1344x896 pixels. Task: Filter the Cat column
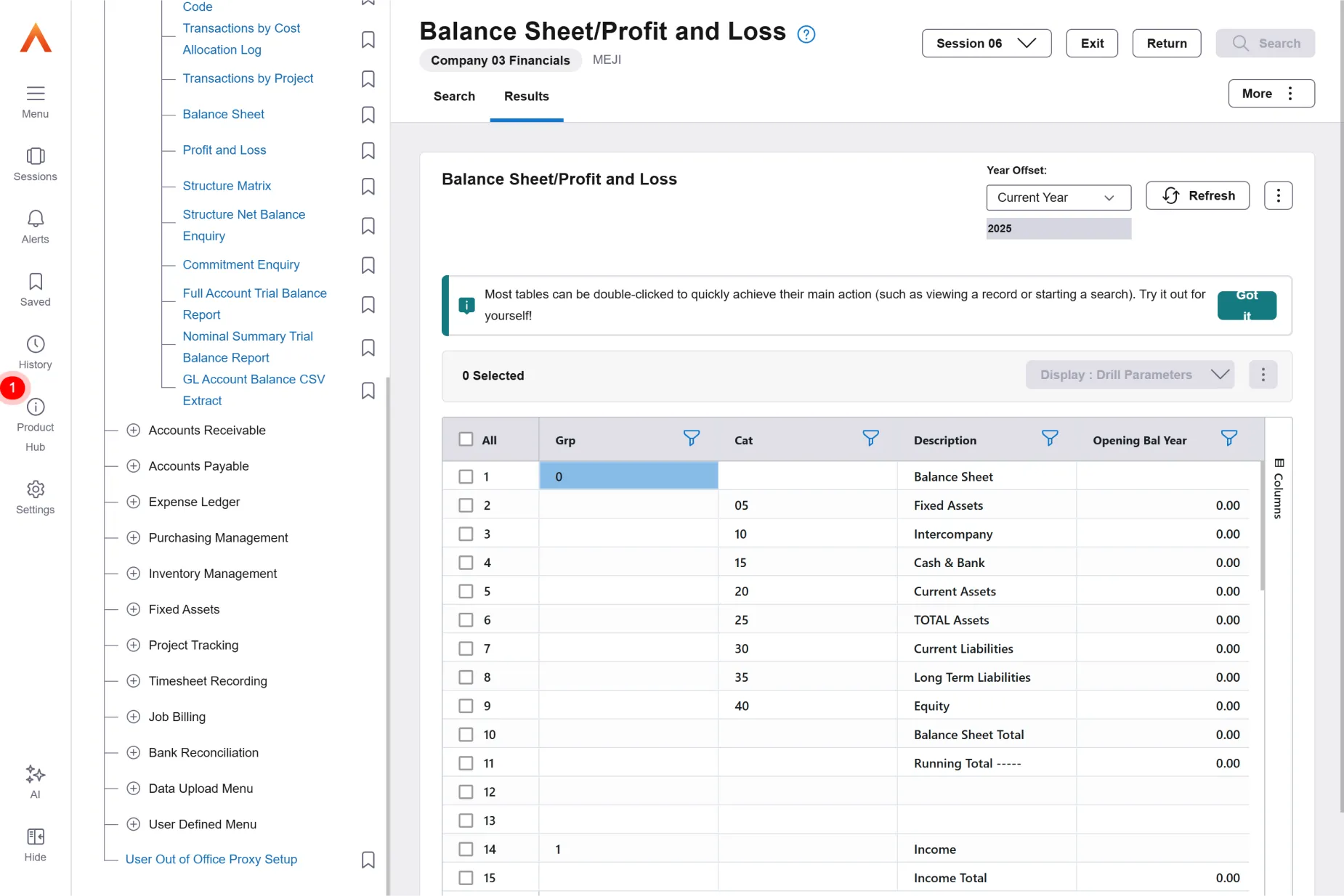coord(870,438)
